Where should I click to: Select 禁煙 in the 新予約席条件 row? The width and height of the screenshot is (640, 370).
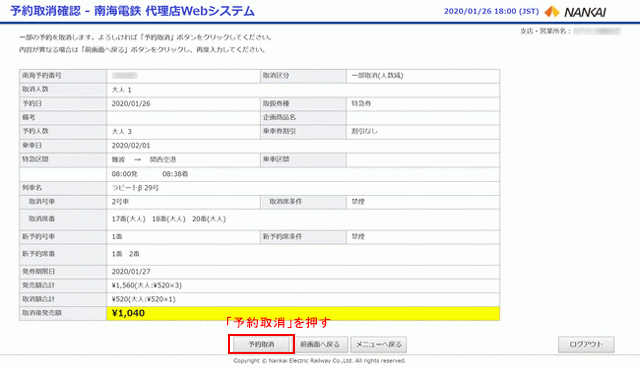tap(358, 237)
